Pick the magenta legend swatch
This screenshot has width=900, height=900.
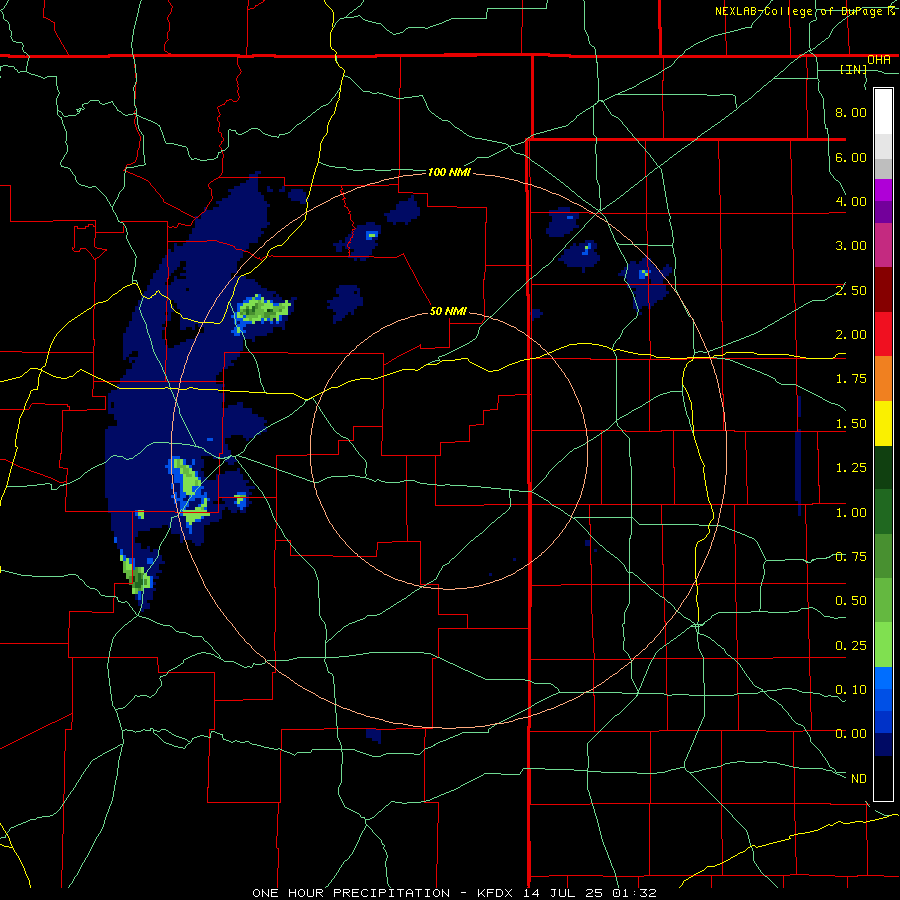point(883,190)
